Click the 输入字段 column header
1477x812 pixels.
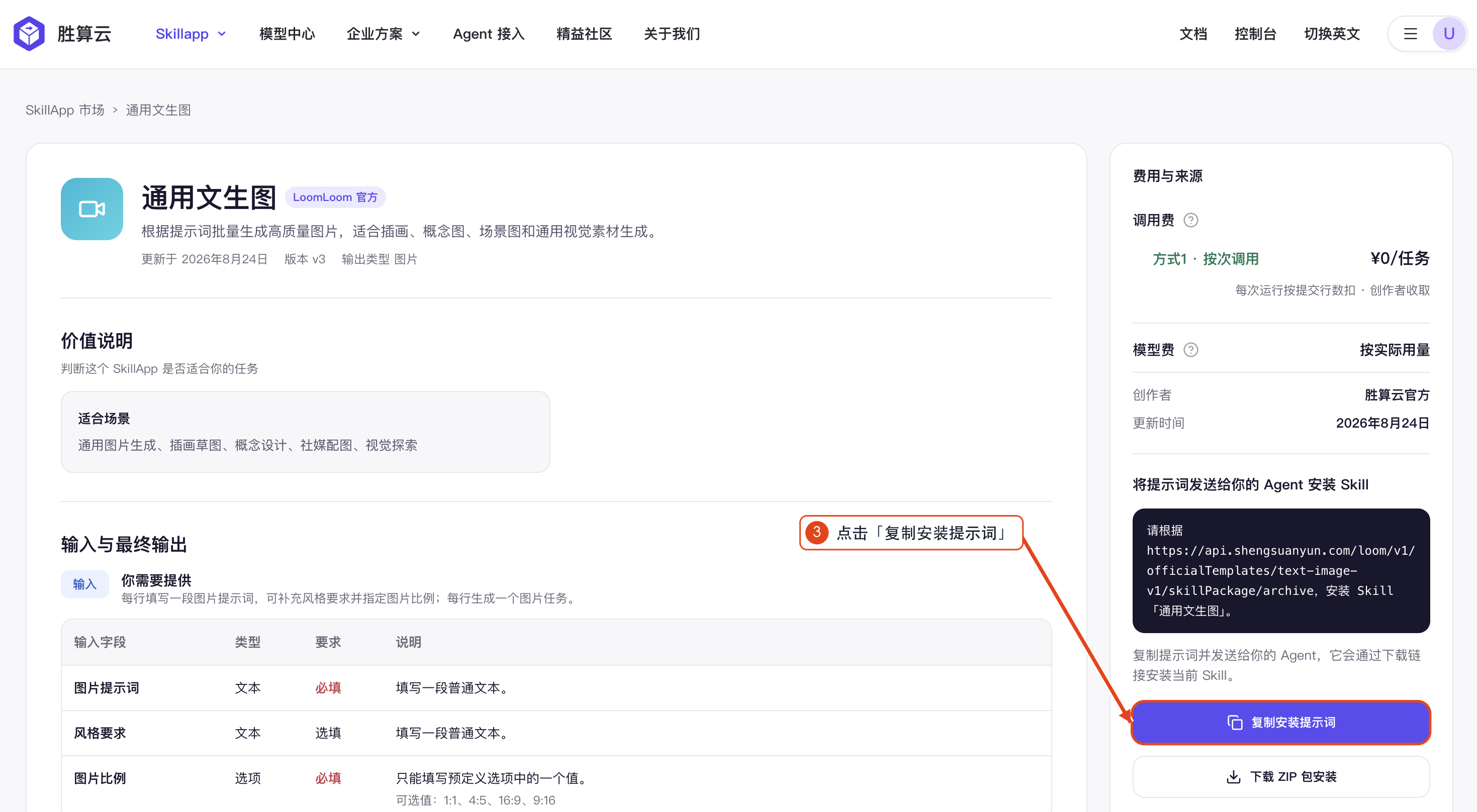coord(100,642)
